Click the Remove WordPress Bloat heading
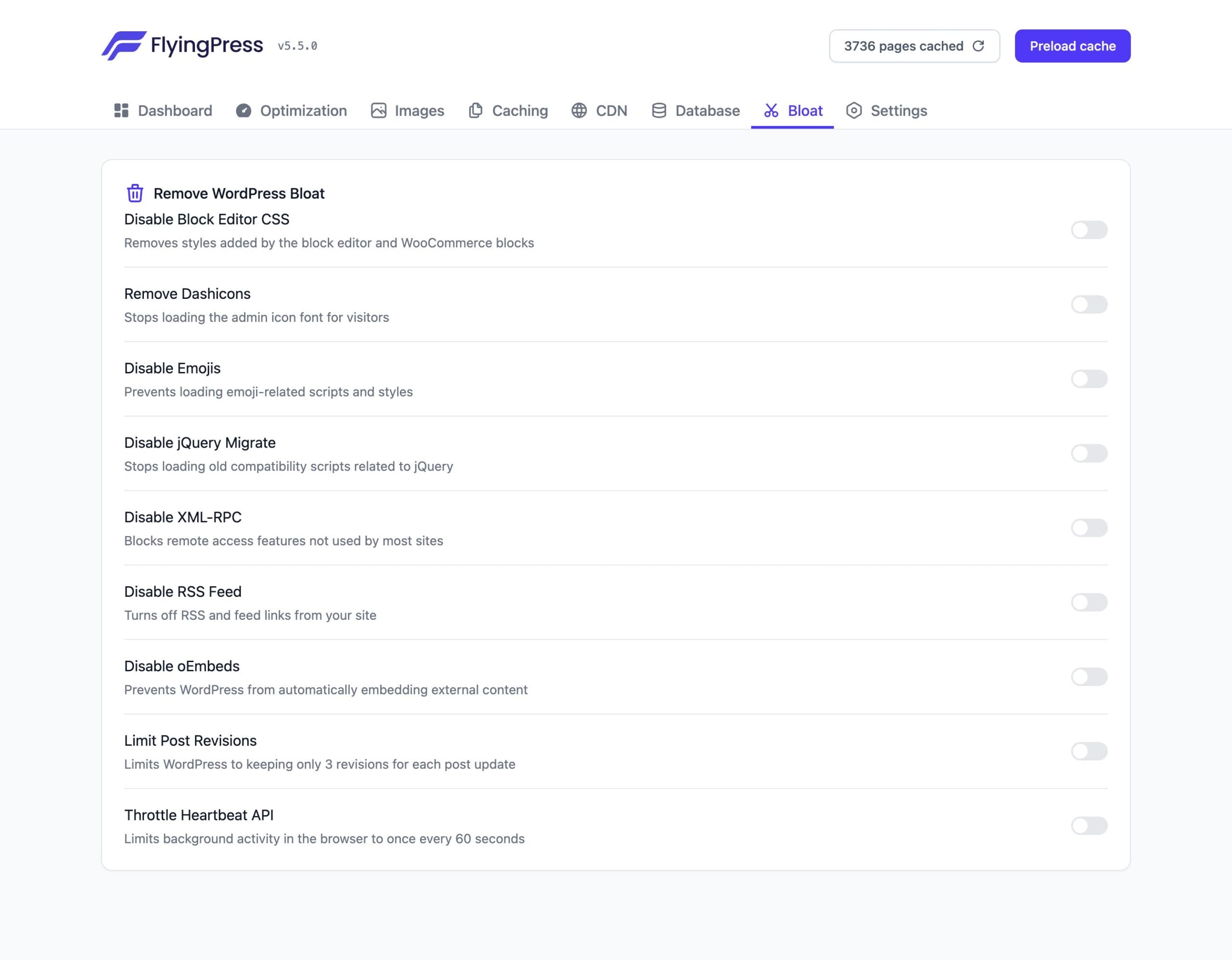The height and width of the screenshot is (960, 1232). click(x=239, y=193)
